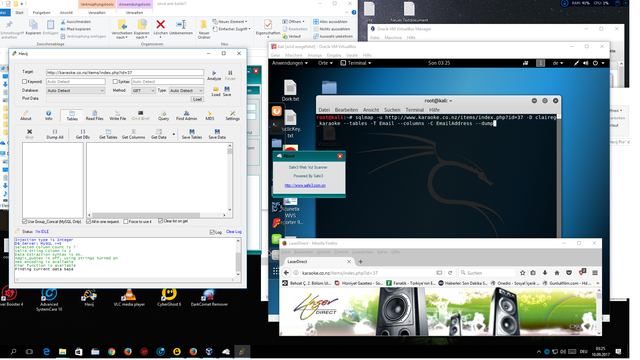Click the Dump All icon
Screen dimensions: 640x360
point(55,134)
